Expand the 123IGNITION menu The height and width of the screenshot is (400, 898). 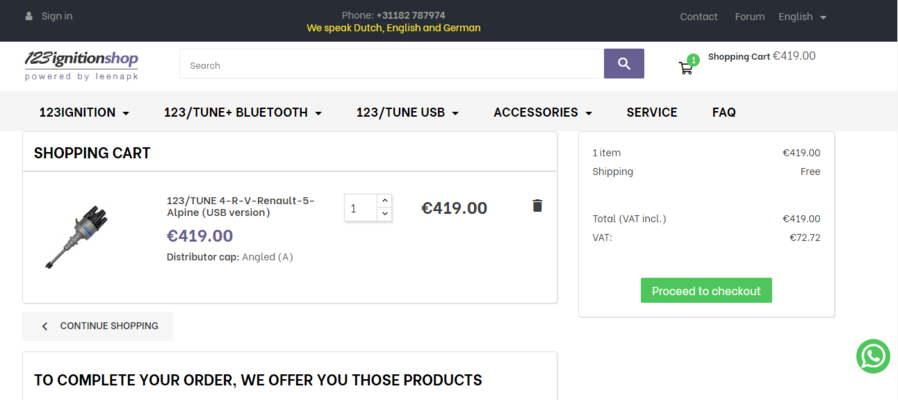84,112
